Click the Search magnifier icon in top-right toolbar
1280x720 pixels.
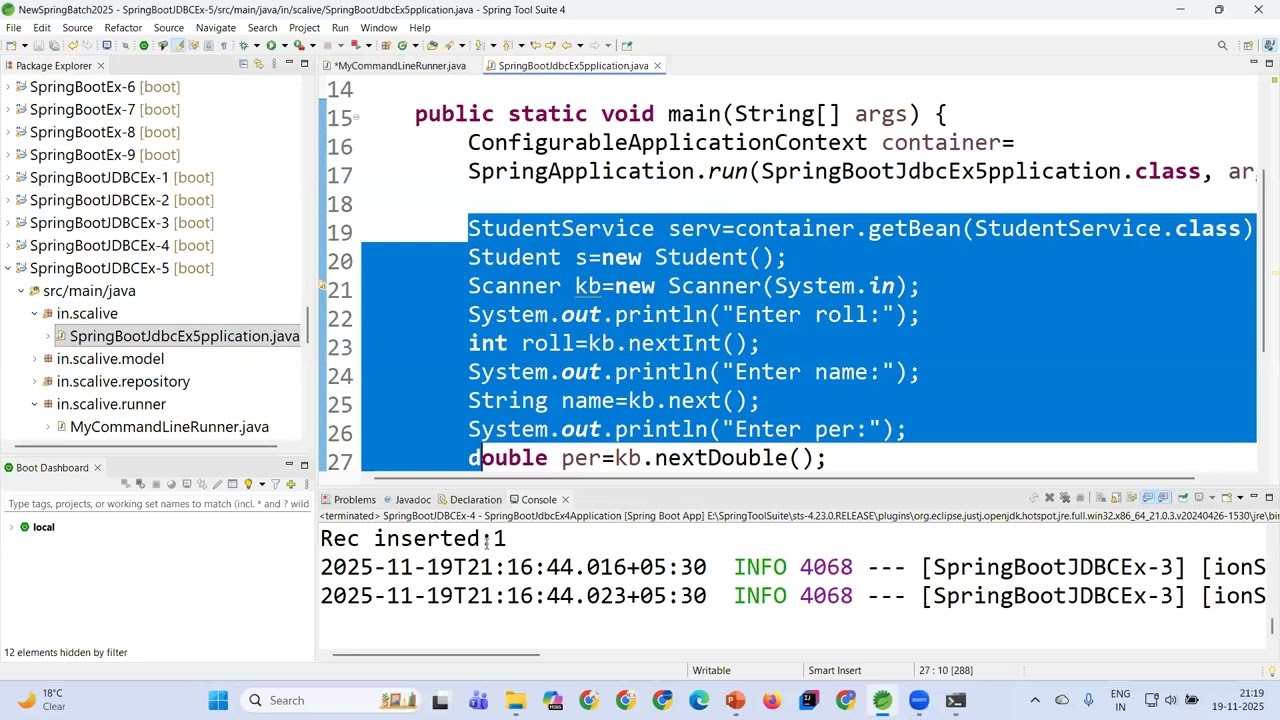click(1222, 45)
